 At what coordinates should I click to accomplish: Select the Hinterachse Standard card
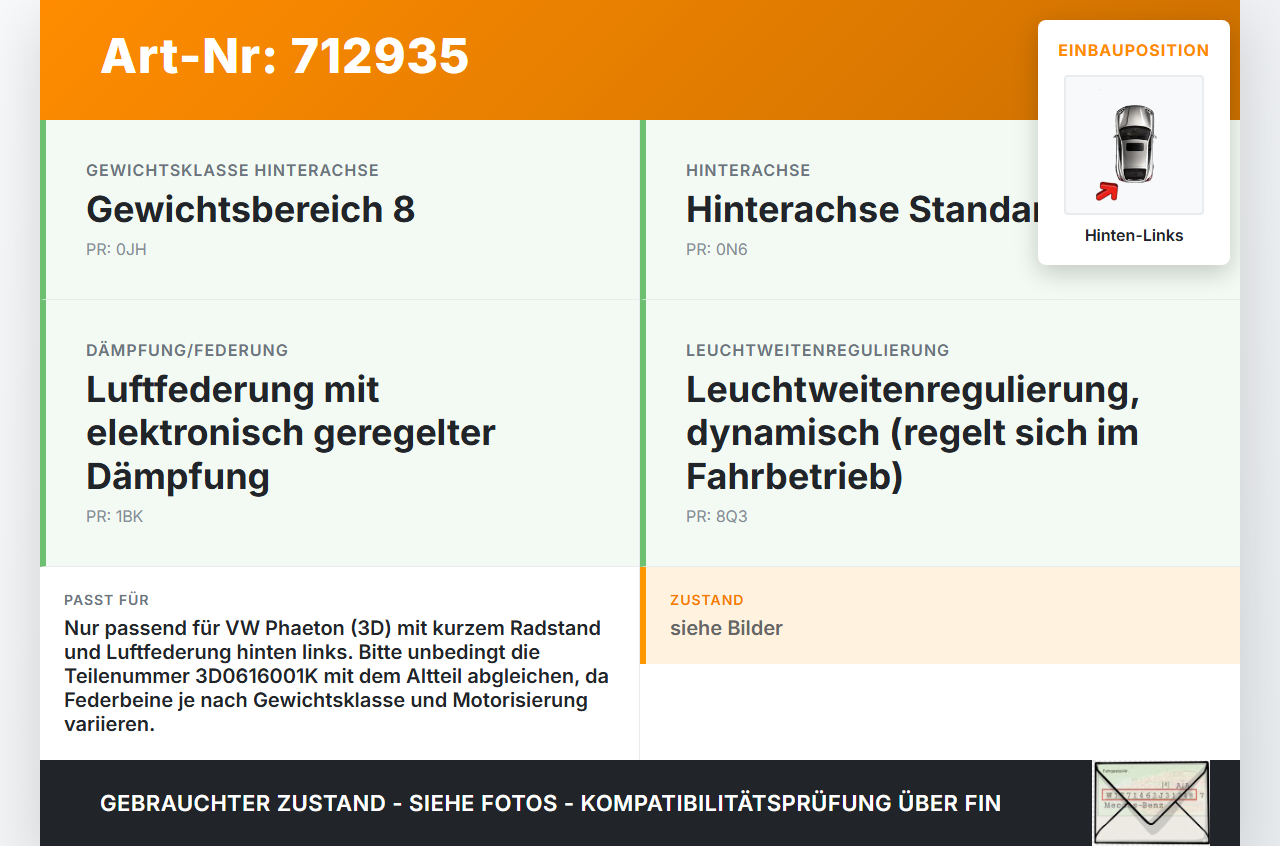940,210
